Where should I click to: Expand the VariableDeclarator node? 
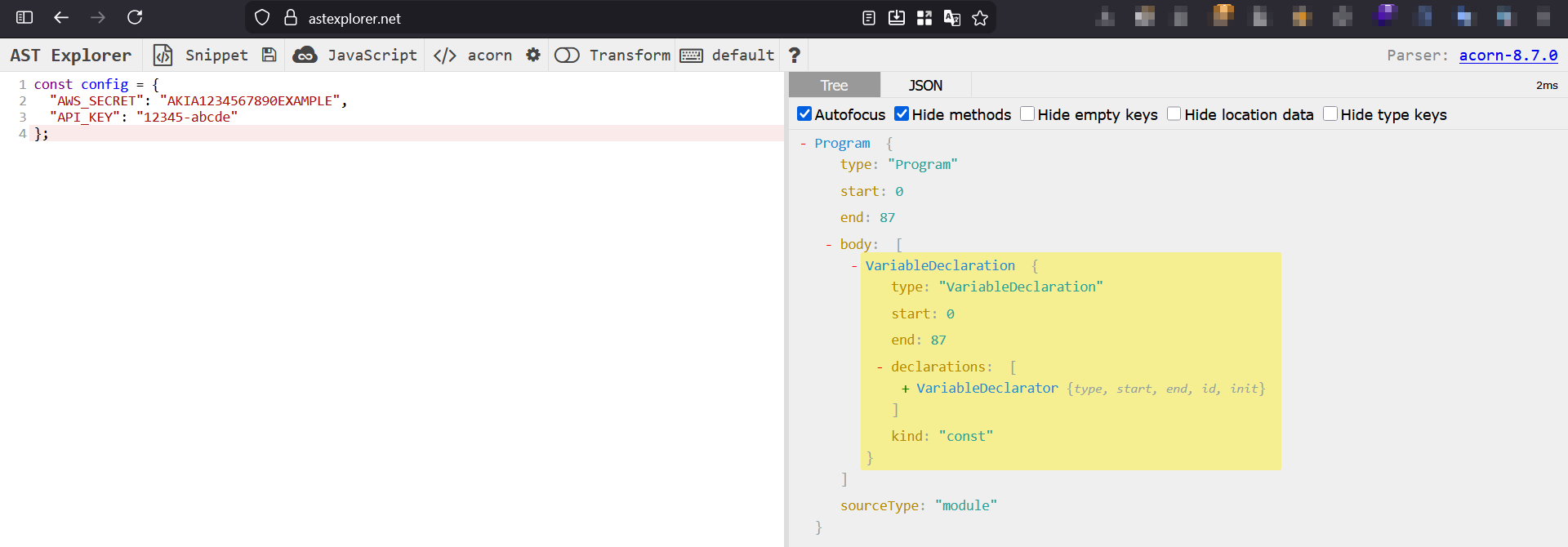click(905, 389)
